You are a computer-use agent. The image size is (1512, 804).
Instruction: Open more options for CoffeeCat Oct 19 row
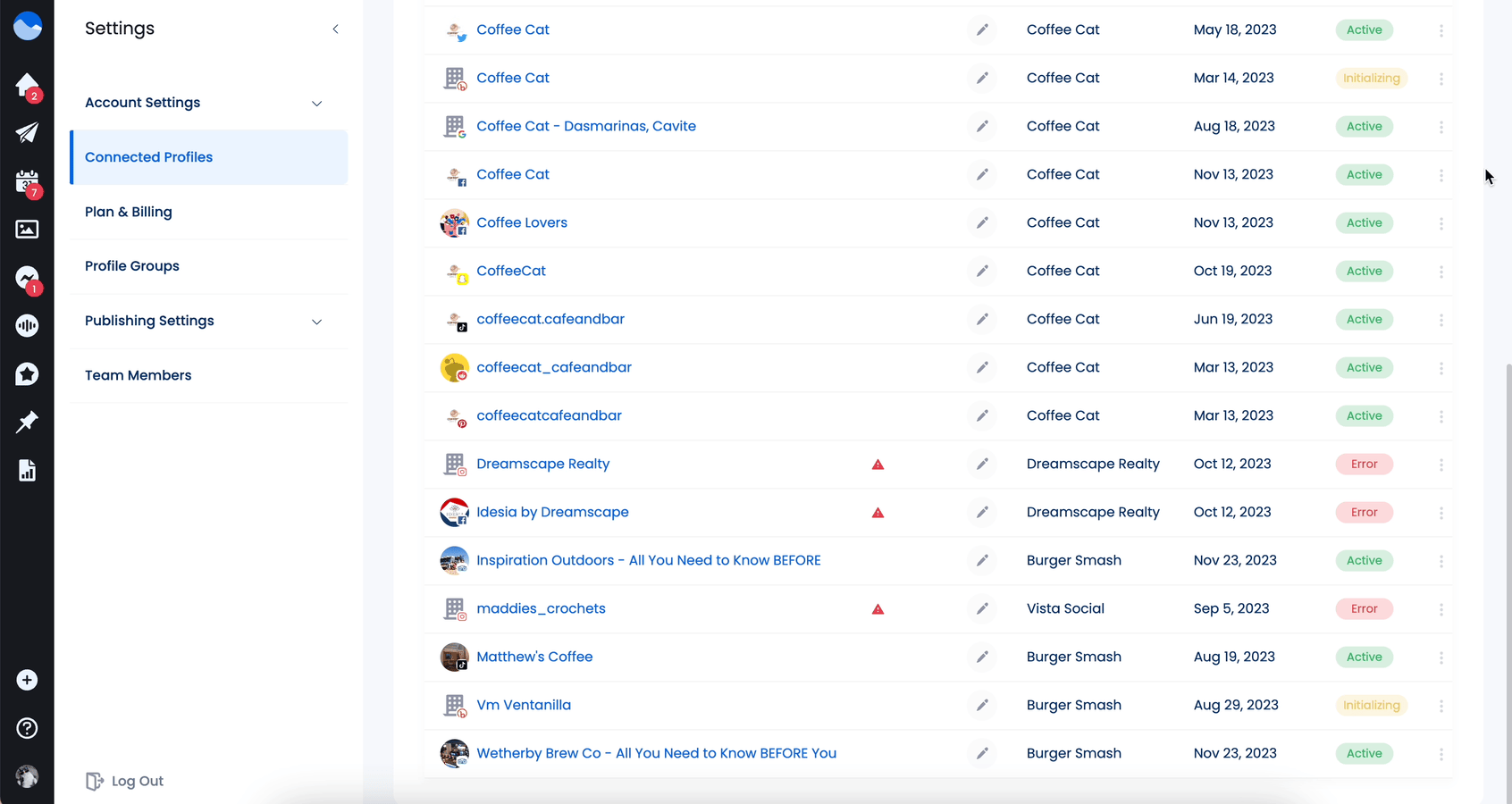click(1441, 272)
